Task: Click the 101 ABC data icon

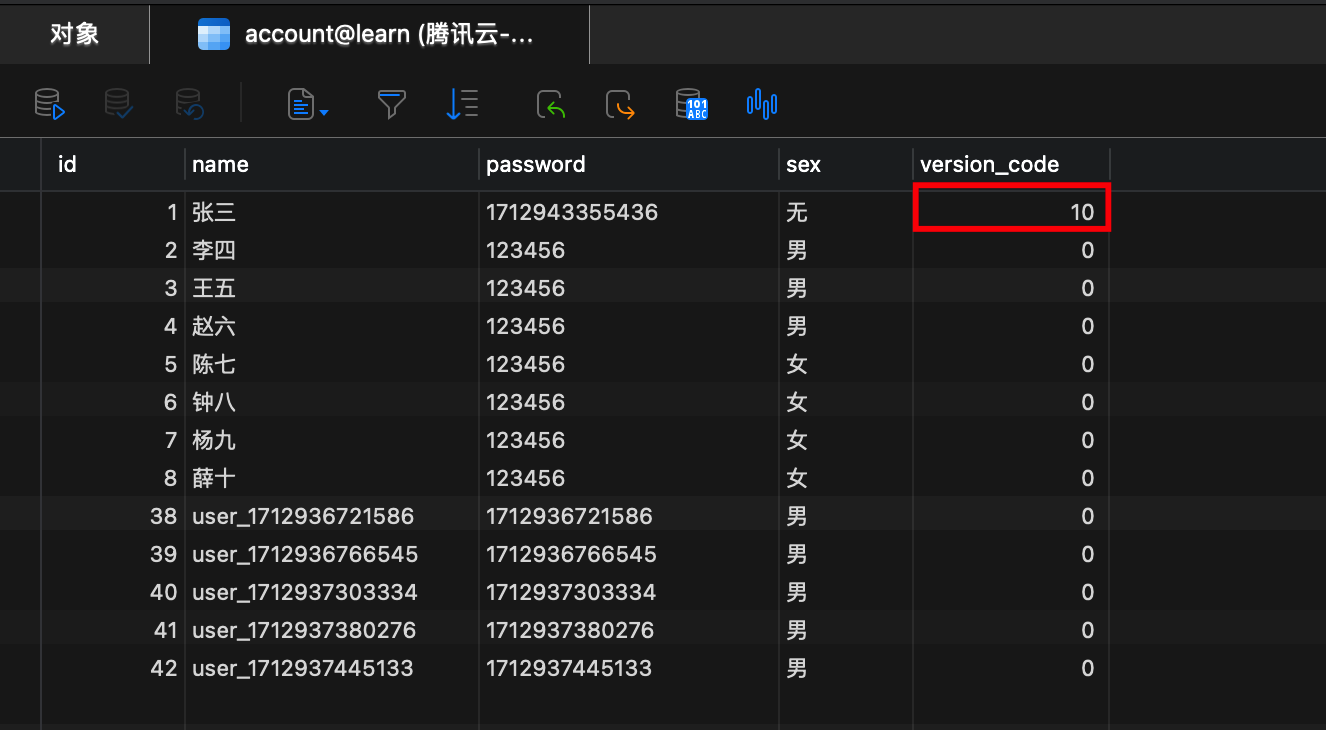Action: [x=692, y=103]
